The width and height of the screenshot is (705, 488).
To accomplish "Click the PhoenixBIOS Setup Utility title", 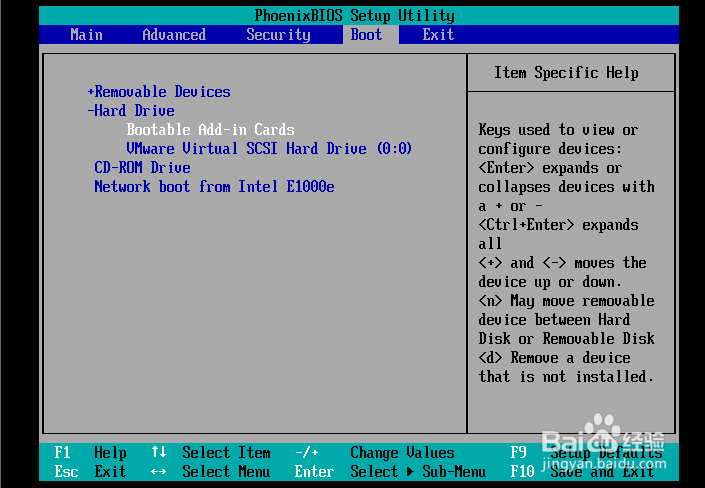I will coord(354,16).
